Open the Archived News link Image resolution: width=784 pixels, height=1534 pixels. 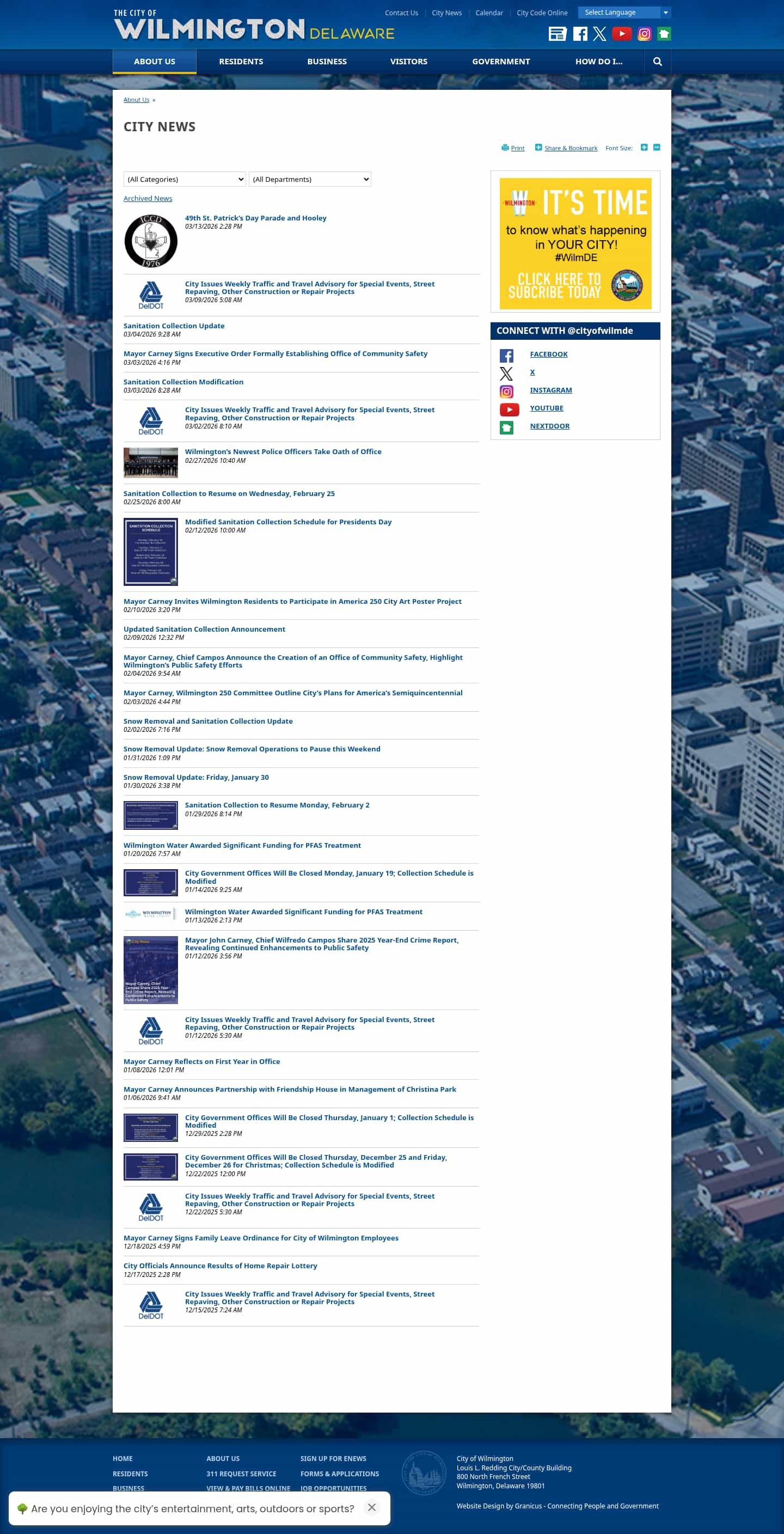tap(148, 198)
